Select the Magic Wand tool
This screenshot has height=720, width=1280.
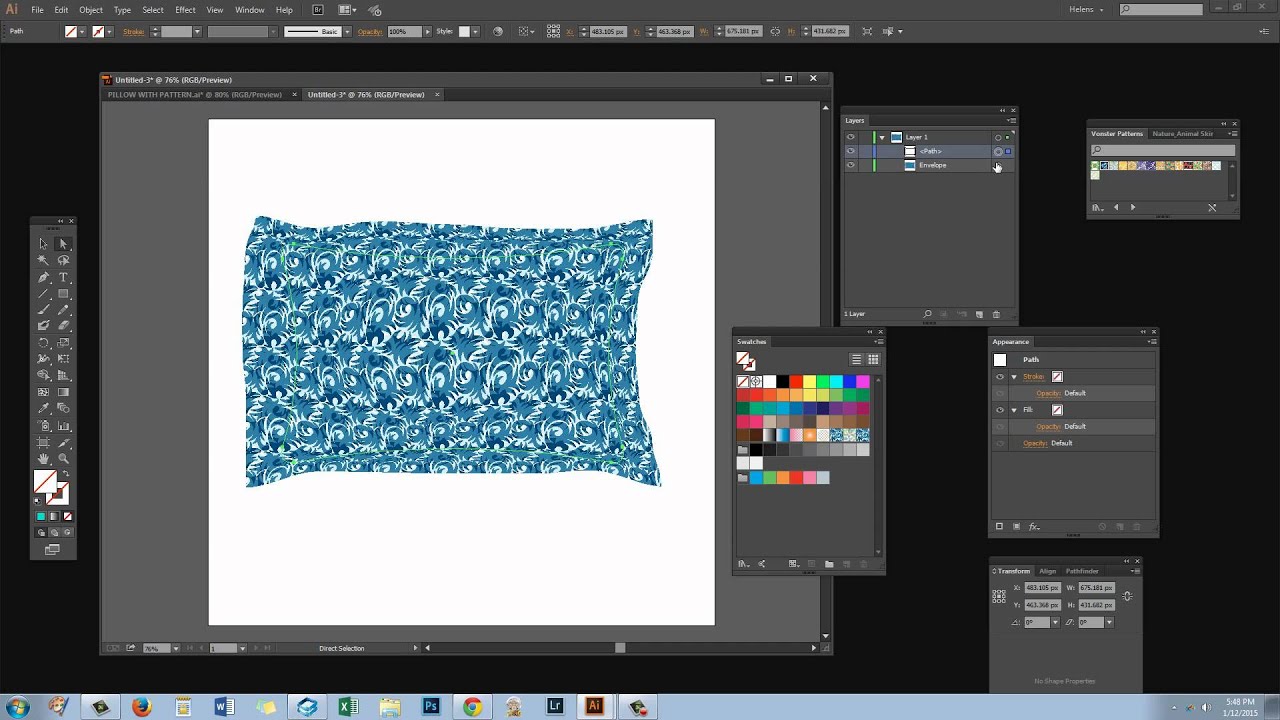point(43,260)
